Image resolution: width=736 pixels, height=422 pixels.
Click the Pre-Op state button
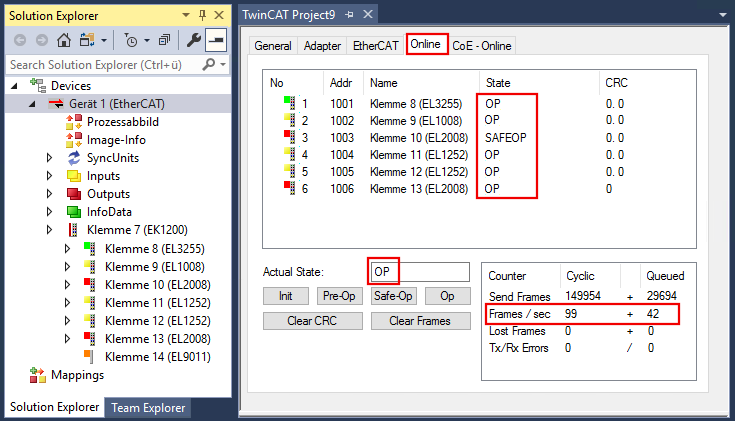pos(339,296)
